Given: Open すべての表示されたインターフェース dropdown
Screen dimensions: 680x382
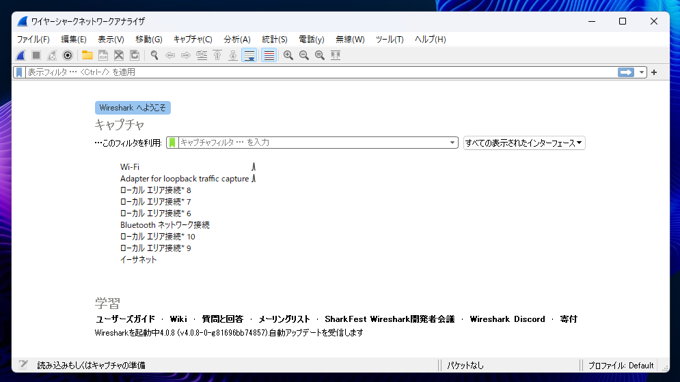Looking at the screenshot, I should tap(524, 143).
